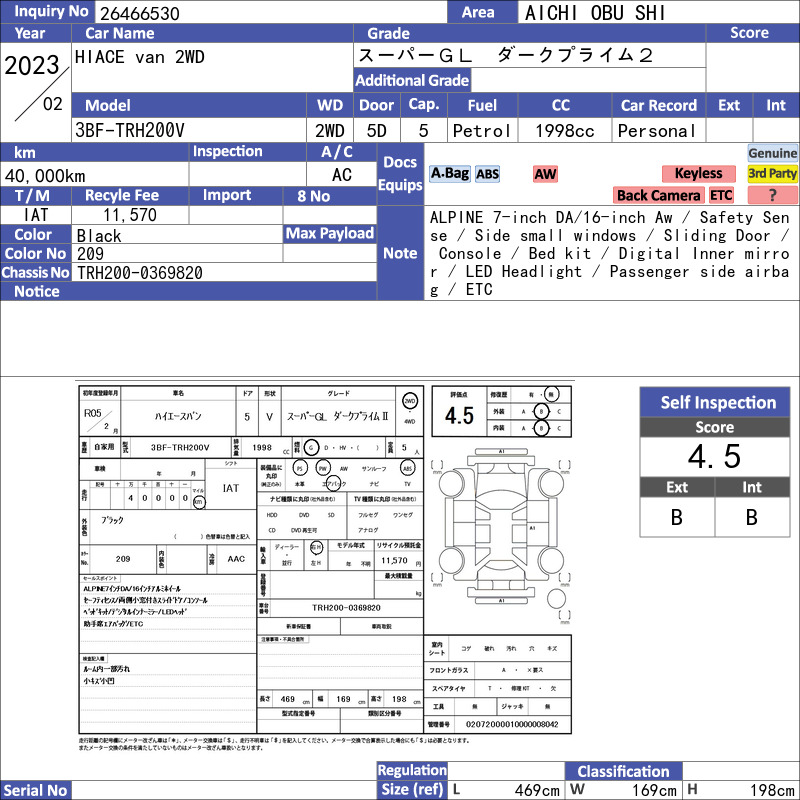The image size is (800, 800).
Task: Click the Back Camera badge
Action: [x=658, y=195]
